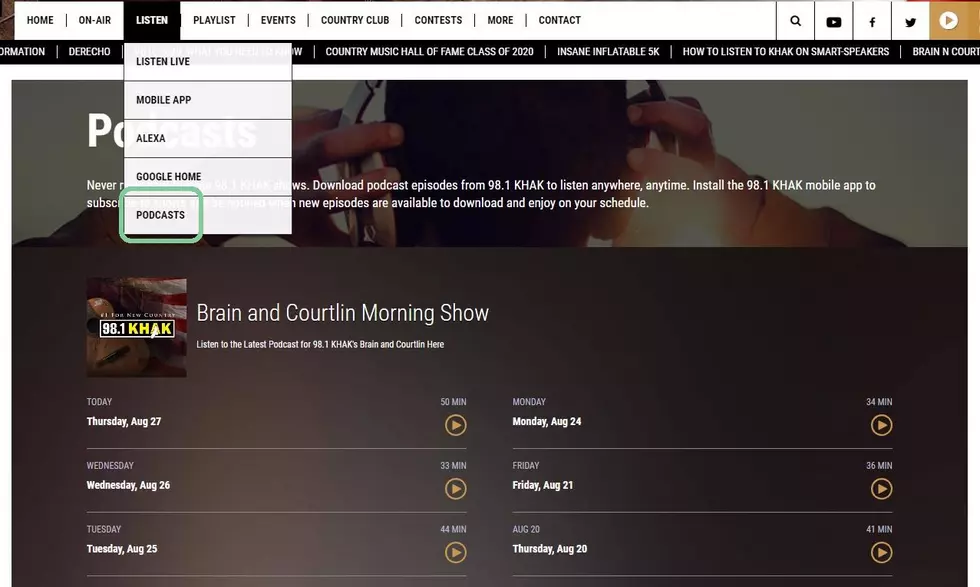The width and height of the screenshot is (980, 587).
Task: Play the Thursday, Aug 20 episode
Action: pos(881,553)
